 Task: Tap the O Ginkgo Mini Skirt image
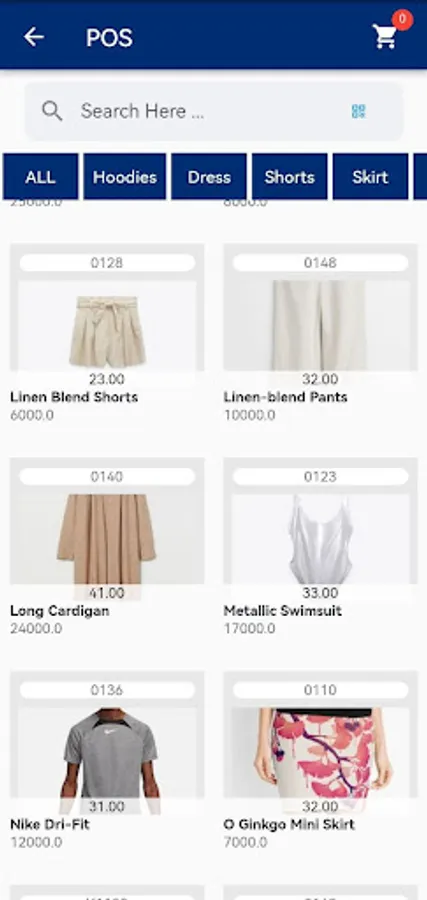[x=320, y=753]
